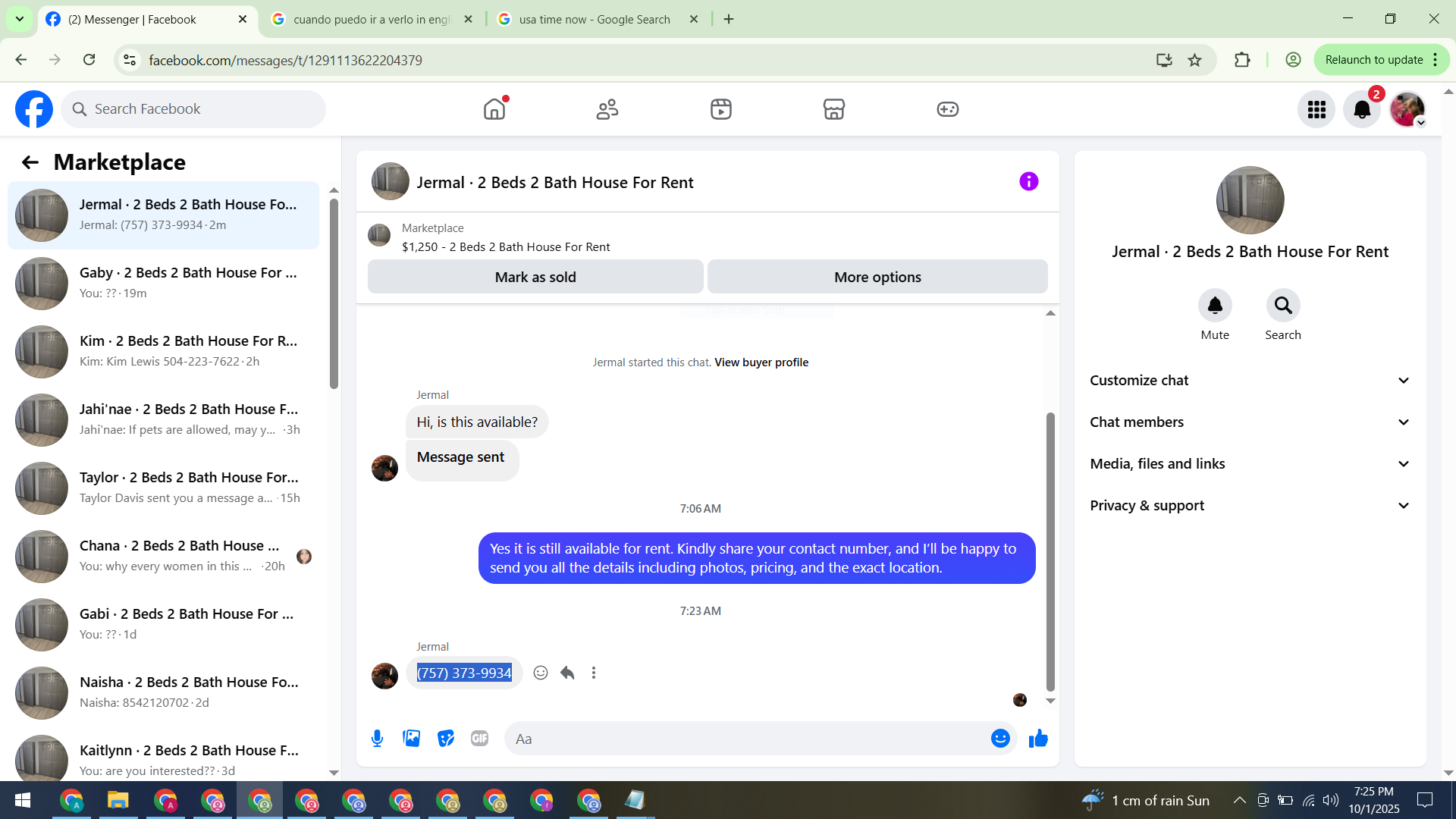Open the $1,250 listing link
Screen dimensions: 1456x819
click(x=506, y=246)
